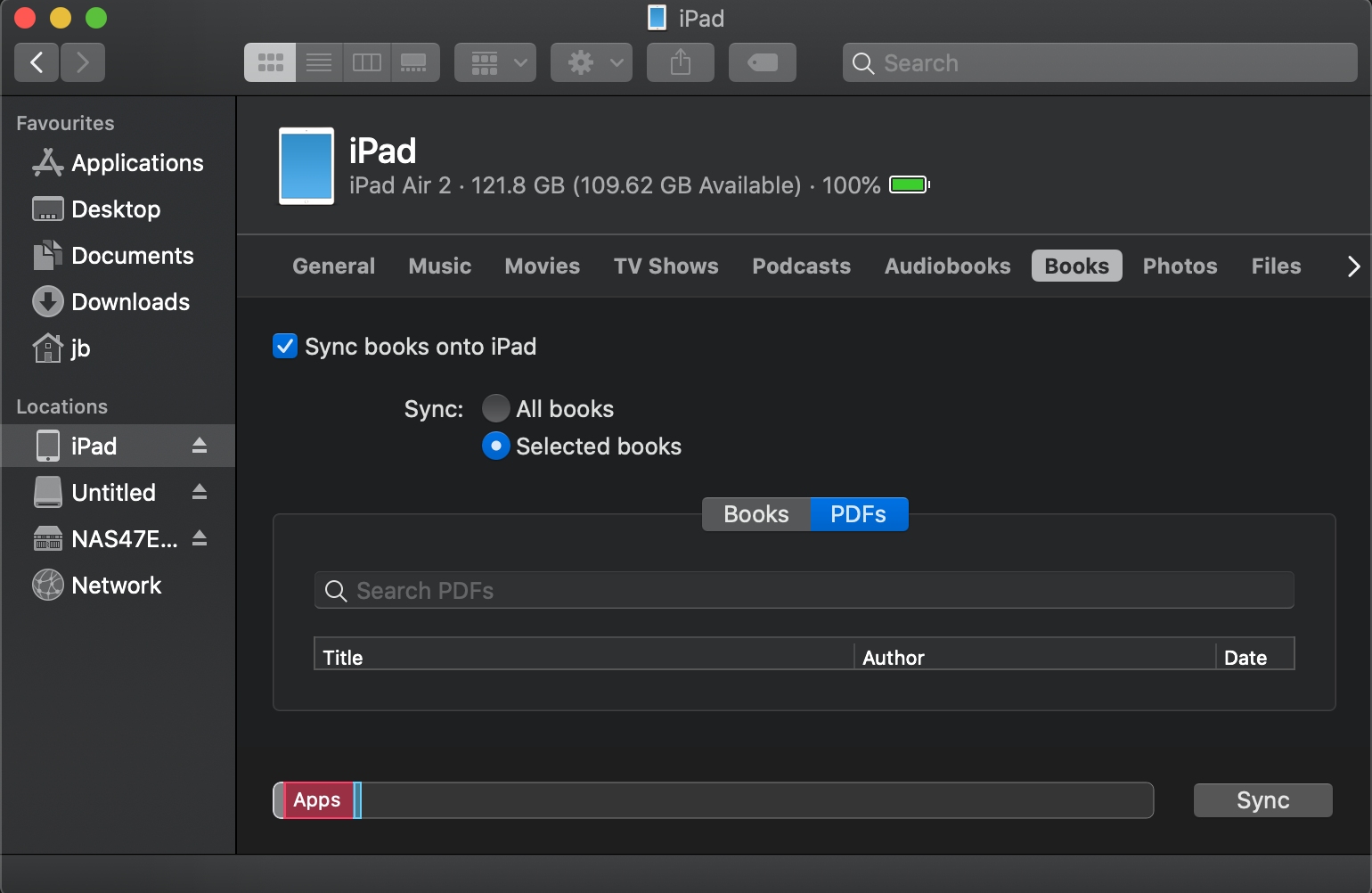Open Applications in the sidebar
Viewport: 1372px width, 893px height.
pyautogui.click(x=118, y=163)
